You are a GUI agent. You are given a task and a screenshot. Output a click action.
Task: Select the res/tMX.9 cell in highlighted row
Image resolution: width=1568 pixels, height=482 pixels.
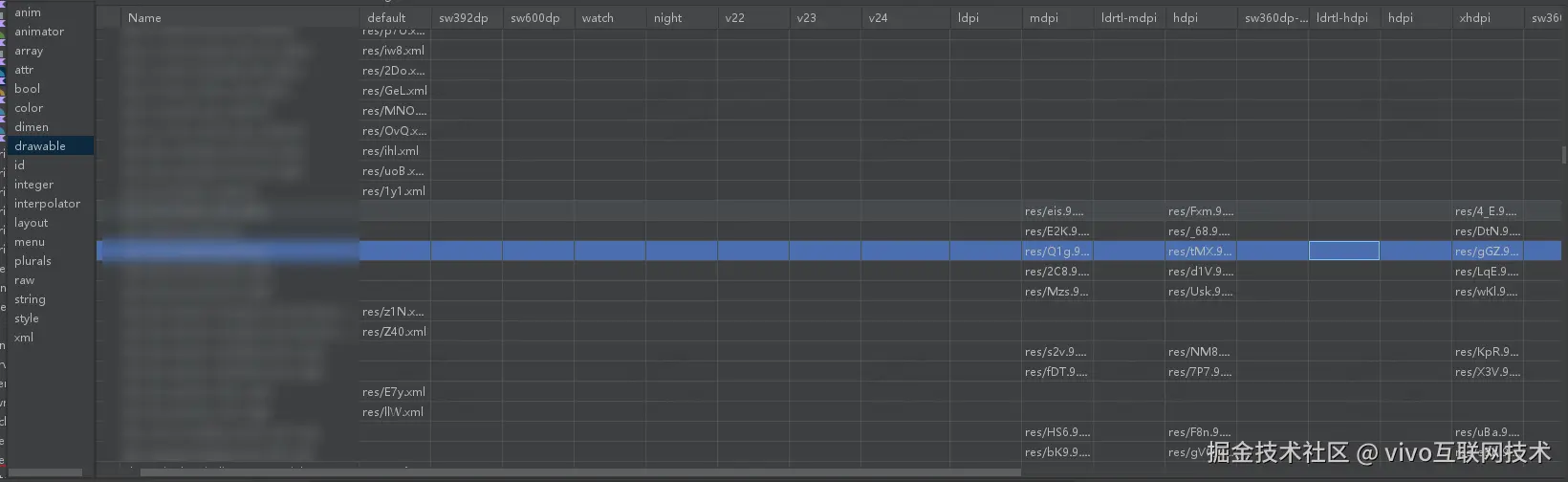tap(1201, 252)
